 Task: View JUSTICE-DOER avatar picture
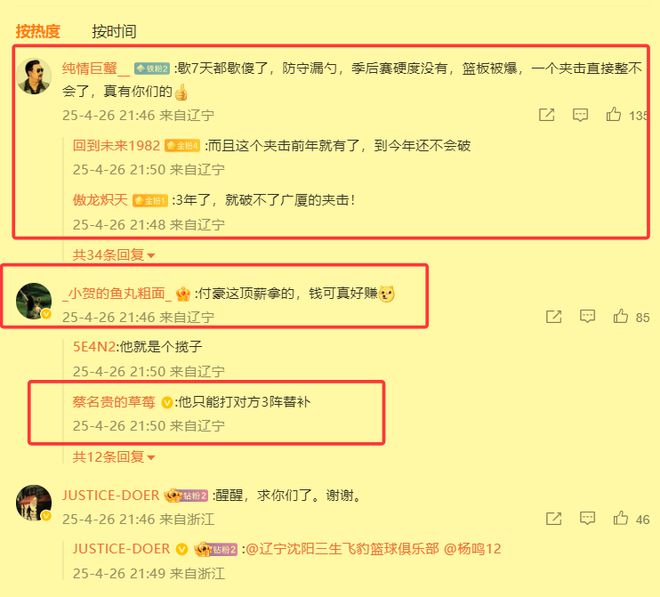point(34,503)
